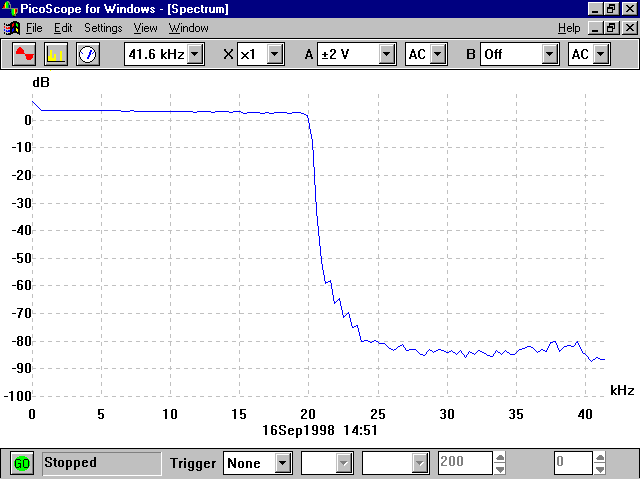
Task: Click the trigger threshold field showing 200
Action: click(465, 463)
